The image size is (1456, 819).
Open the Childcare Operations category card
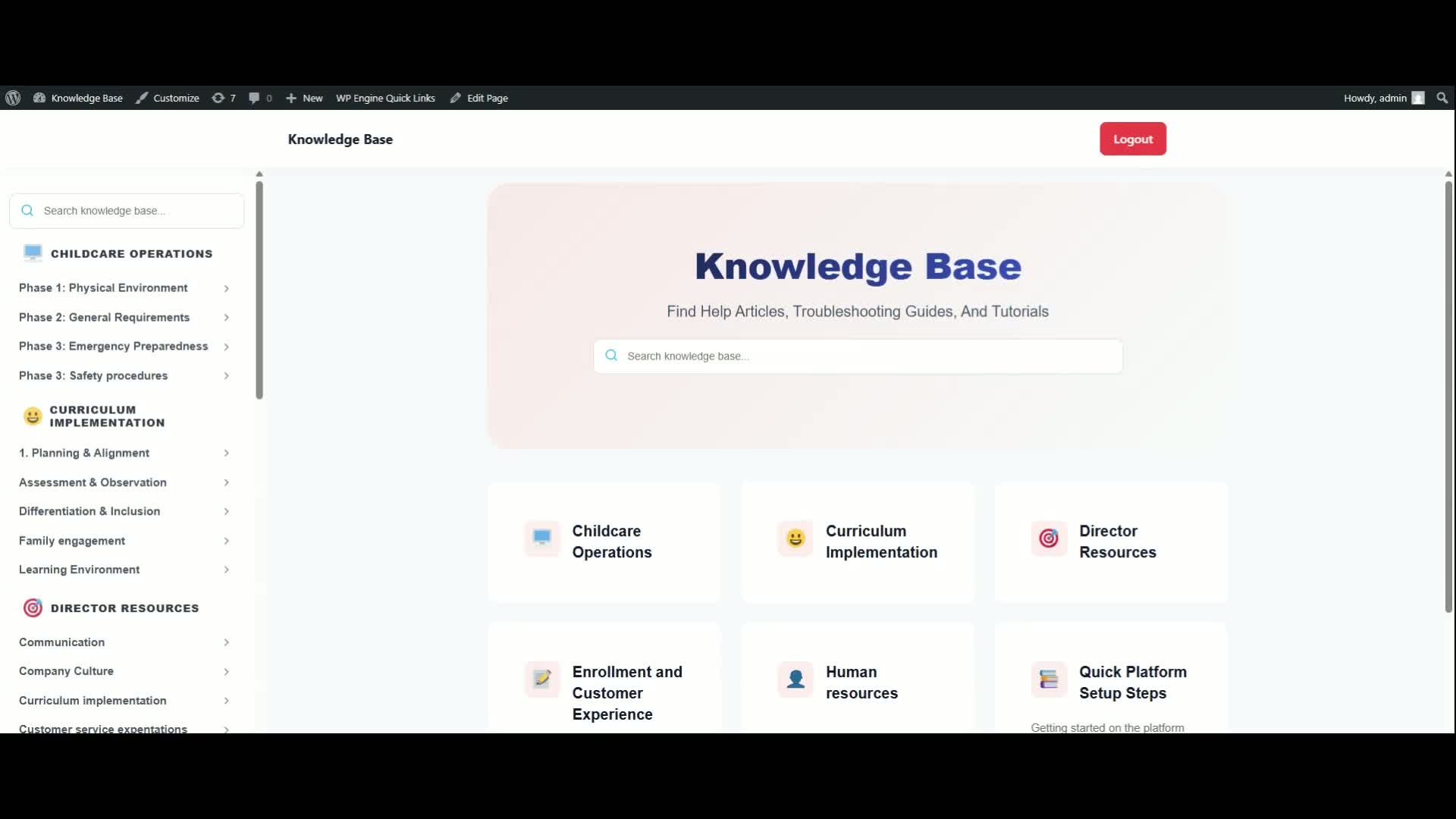pos(604,542)
